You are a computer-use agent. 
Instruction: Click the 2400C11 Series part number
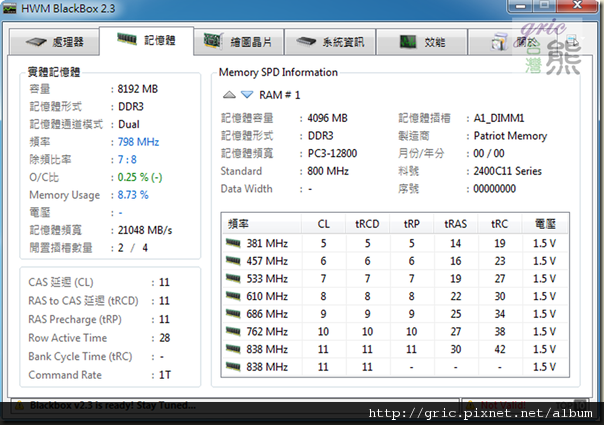click(x=507, y=171)
